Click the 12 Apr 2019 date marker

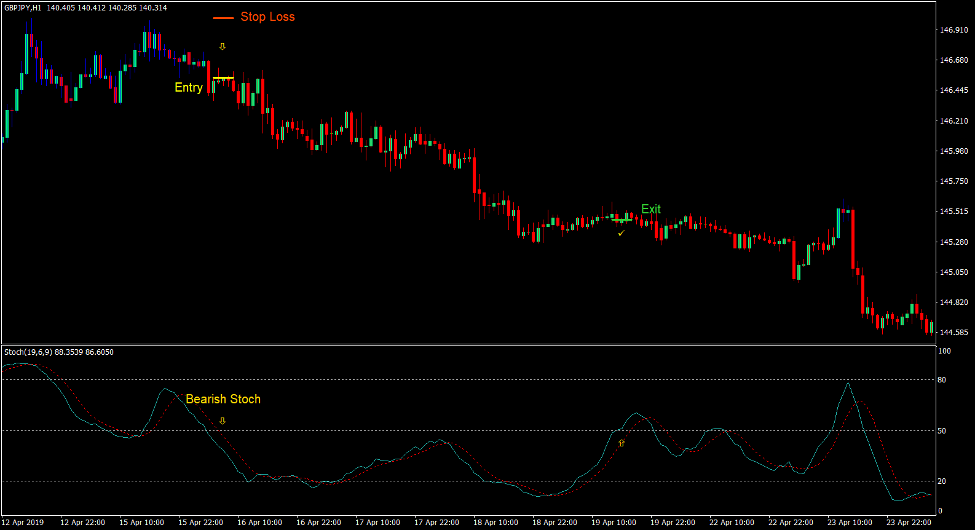(x=25, y=522)
